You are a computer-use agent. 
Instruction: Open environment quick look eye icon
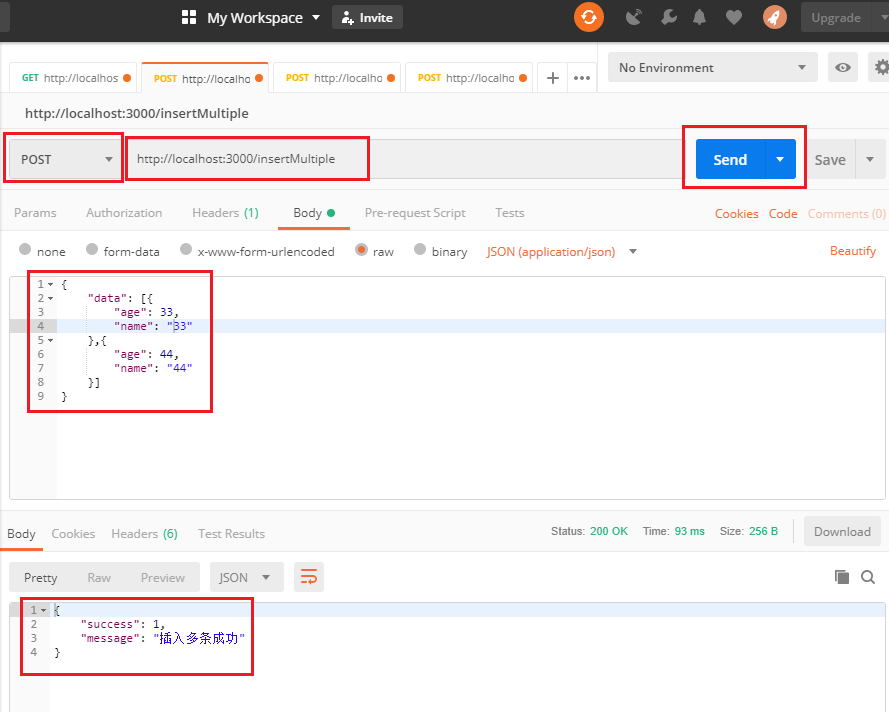pos(843,67)
